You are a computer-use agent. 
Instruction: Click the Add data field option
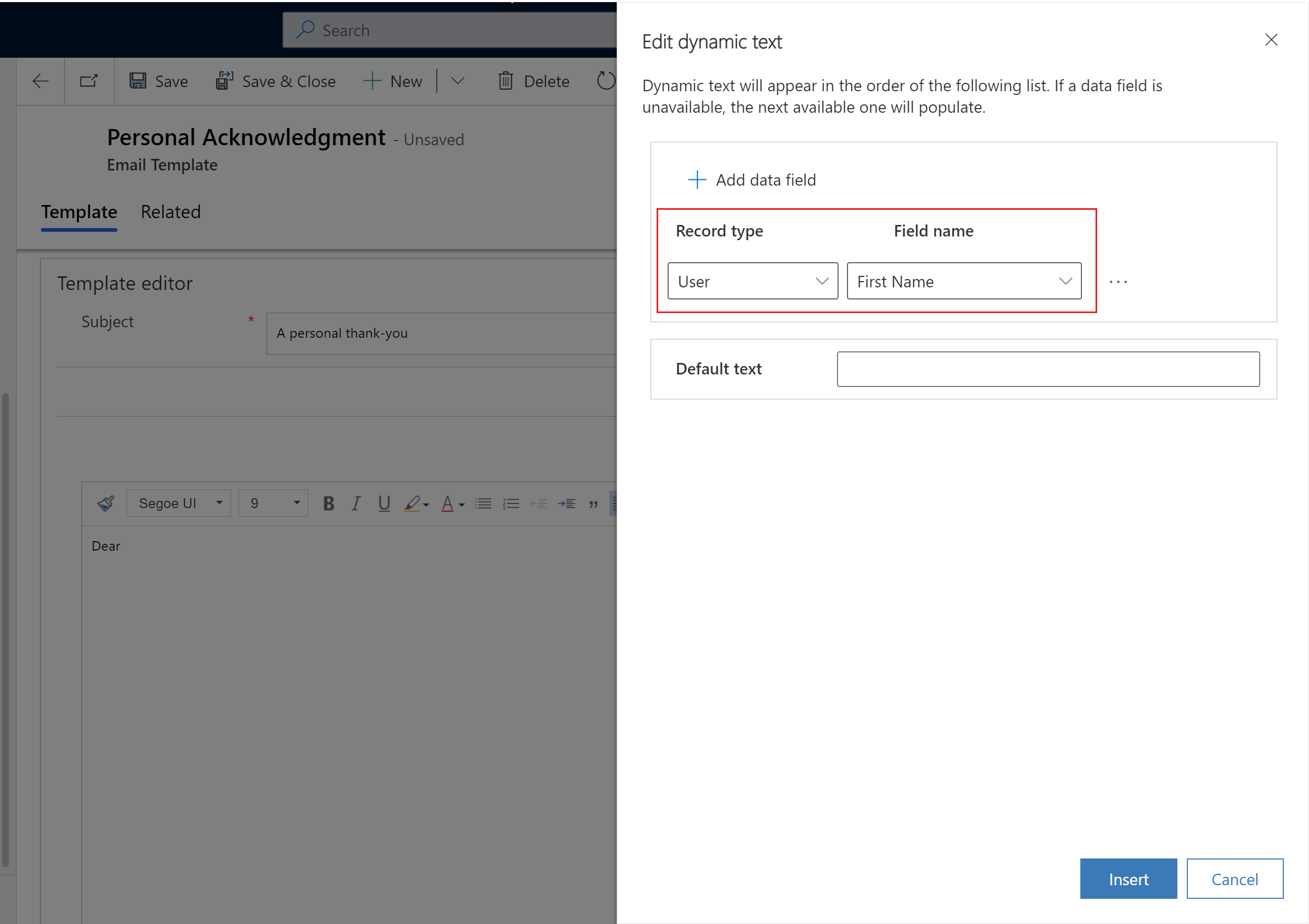click(x=750, y=179)
